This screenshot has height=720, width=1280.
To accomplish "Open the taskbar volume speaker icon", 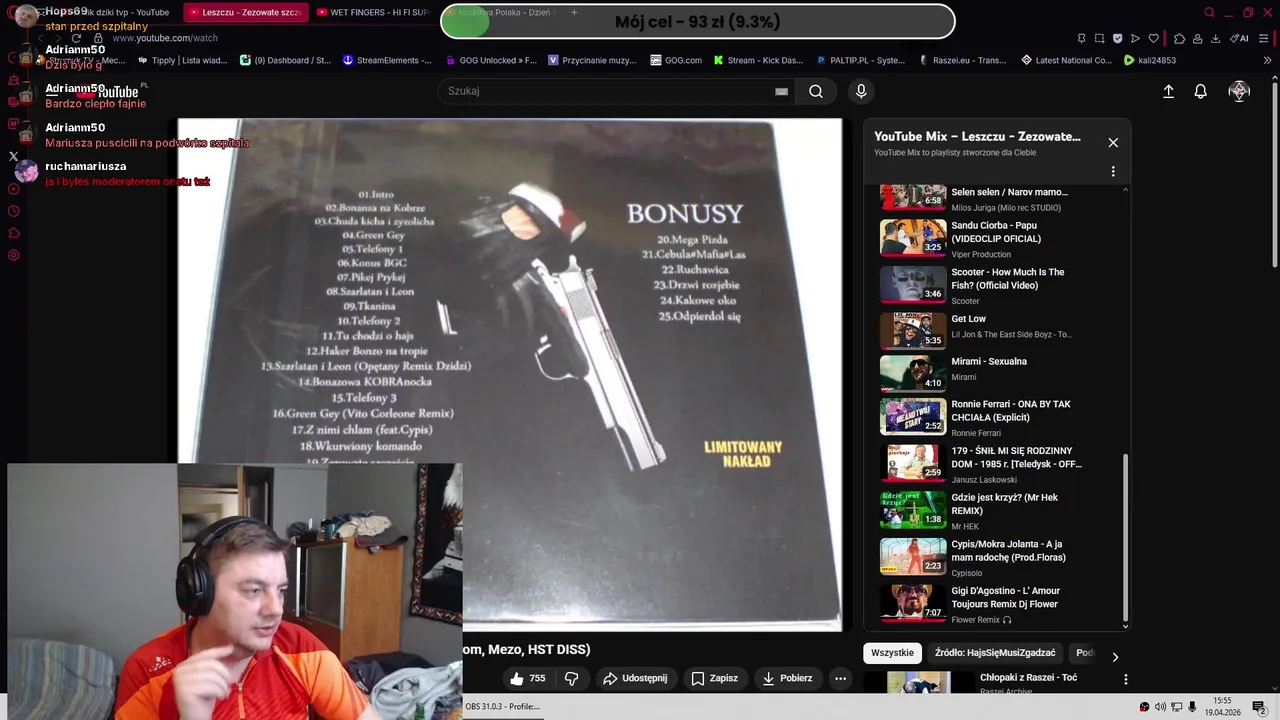I will tap(1160, 707).
